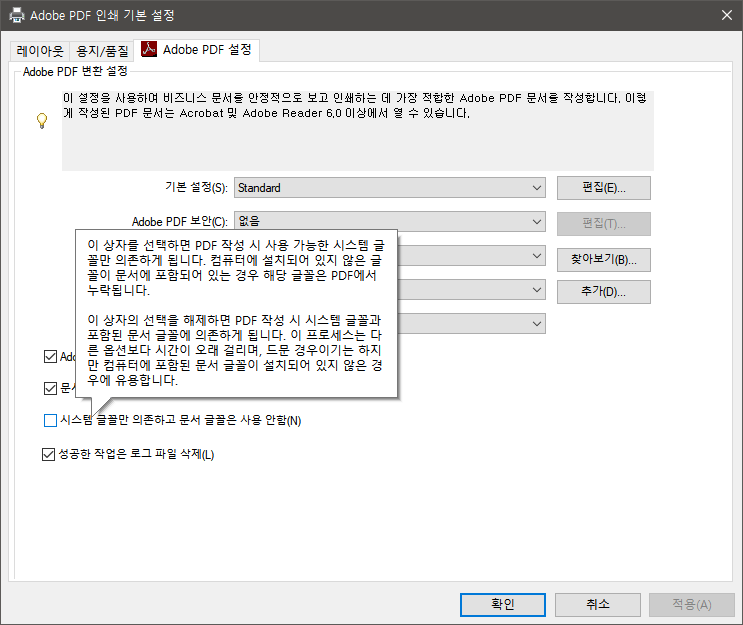743x625 pixels.
Task: Close the Adobe PDF 인쇄 기본 설정 dialog
Action: click(727, 15)
